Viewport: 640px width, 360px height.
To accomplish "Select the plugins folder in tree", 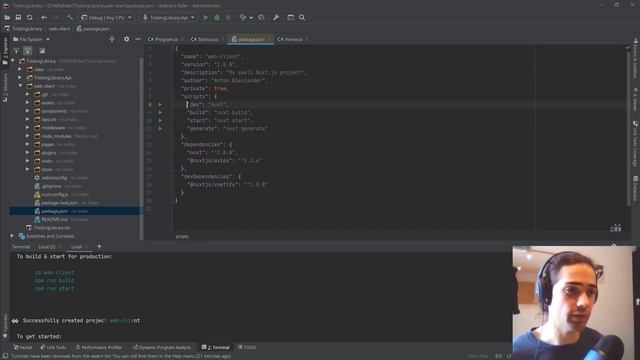I will (49, 153).
